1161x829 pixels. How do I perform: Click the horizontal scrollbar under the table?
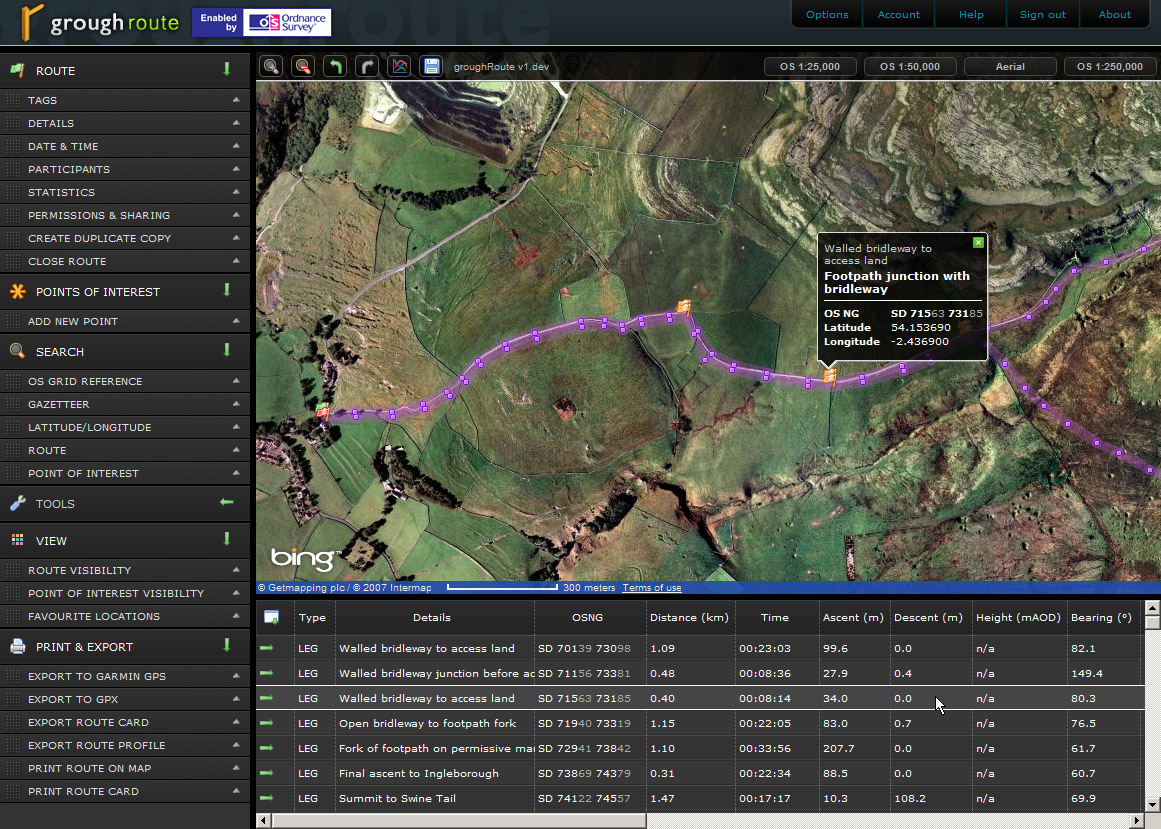tap(460, 821)
